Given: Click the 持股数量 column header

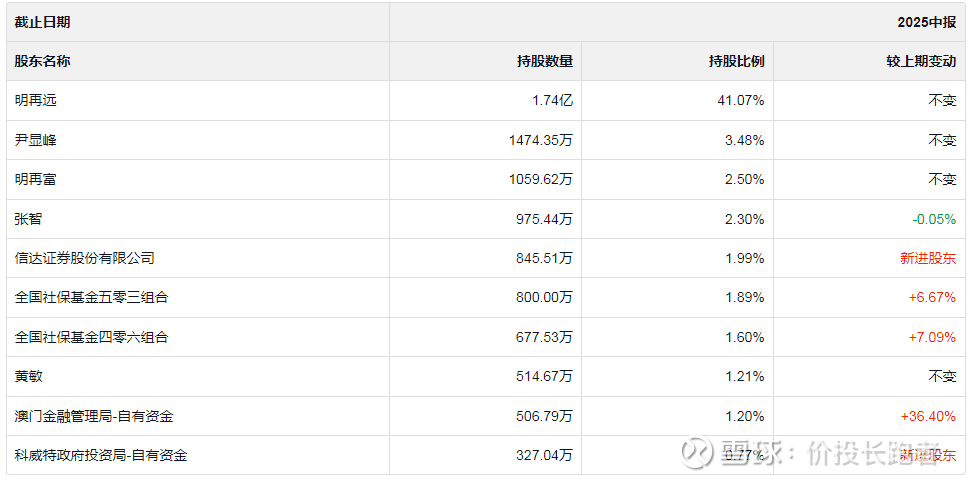Looking at the screenshot, I should [x=545, y=61].
